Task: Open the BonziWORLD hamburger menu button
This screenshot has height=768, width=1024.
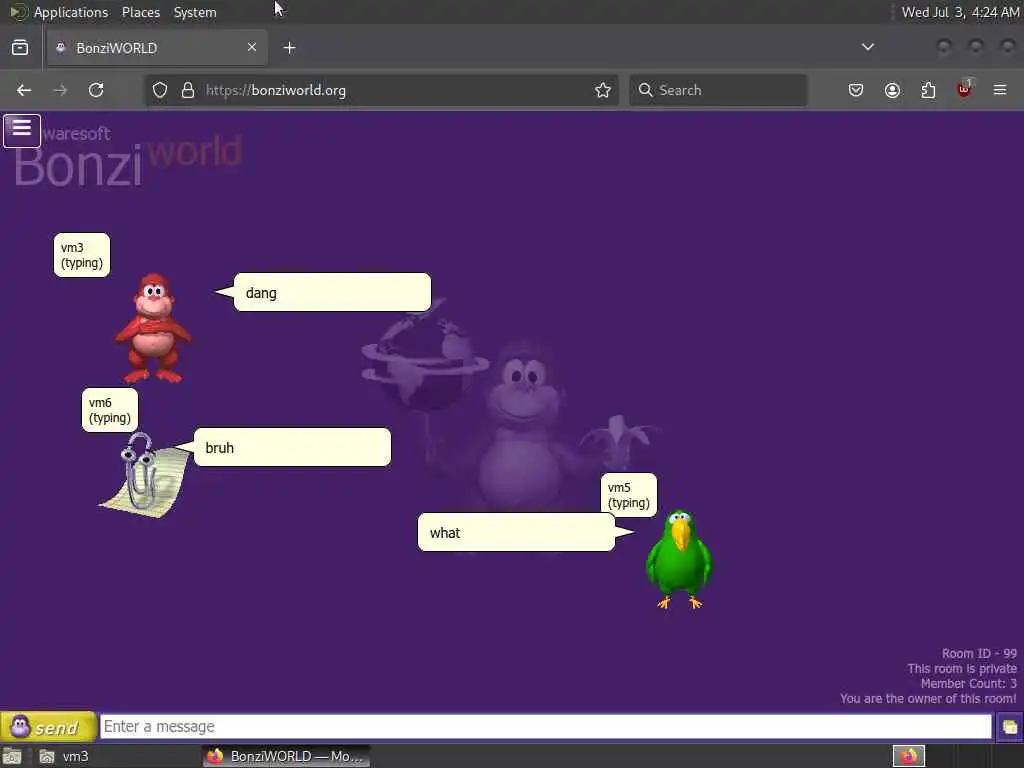Action: point(22,131)
